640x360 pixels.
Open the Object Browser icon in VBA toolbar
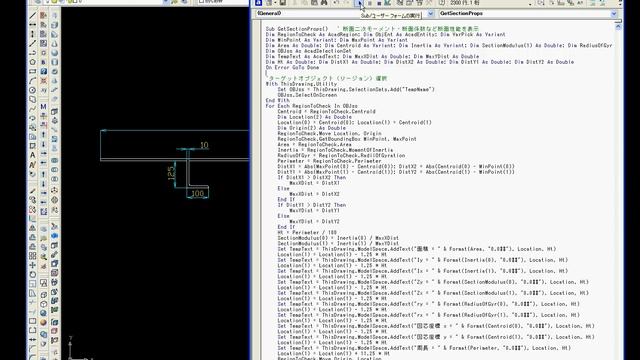point(419,3)
